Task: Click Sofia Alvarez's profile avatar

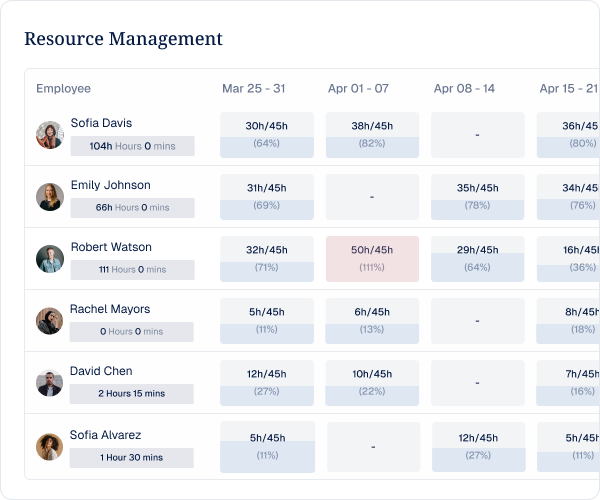Action: pyautogui.click(x=50, y=447)
